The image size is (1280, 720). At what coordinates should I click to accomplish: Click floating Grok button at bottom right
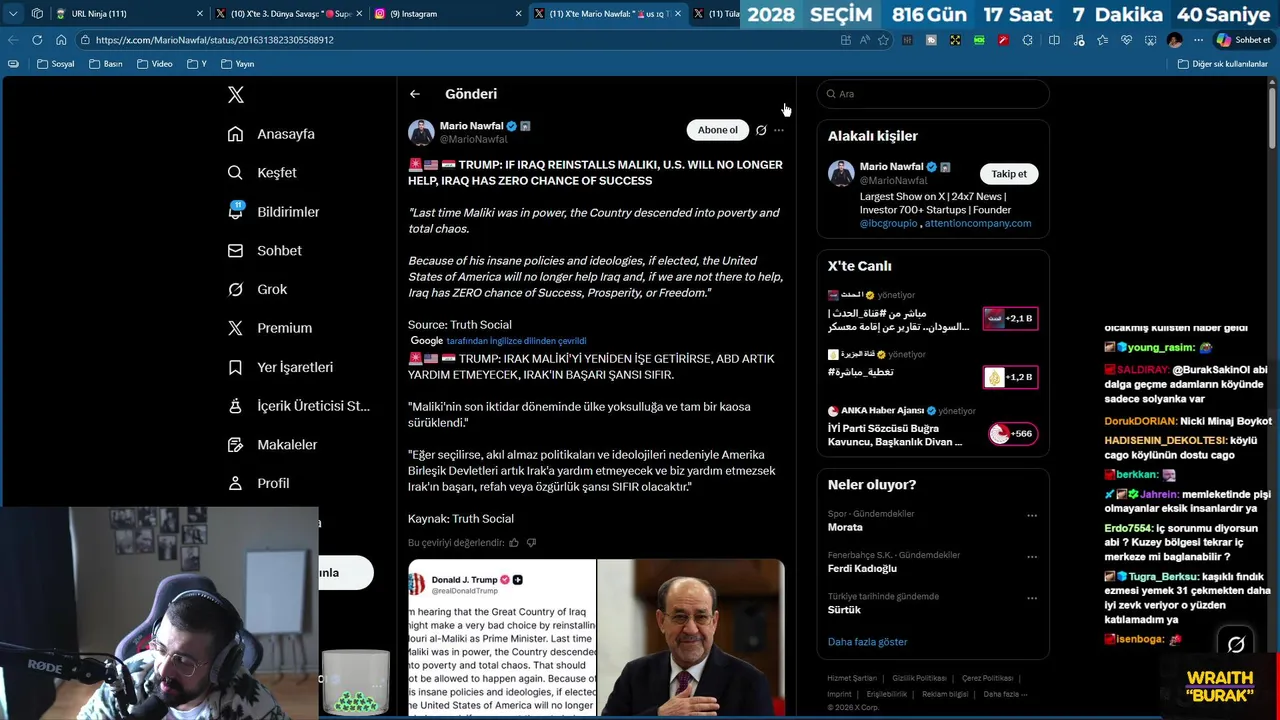[x=1236, y=645]
